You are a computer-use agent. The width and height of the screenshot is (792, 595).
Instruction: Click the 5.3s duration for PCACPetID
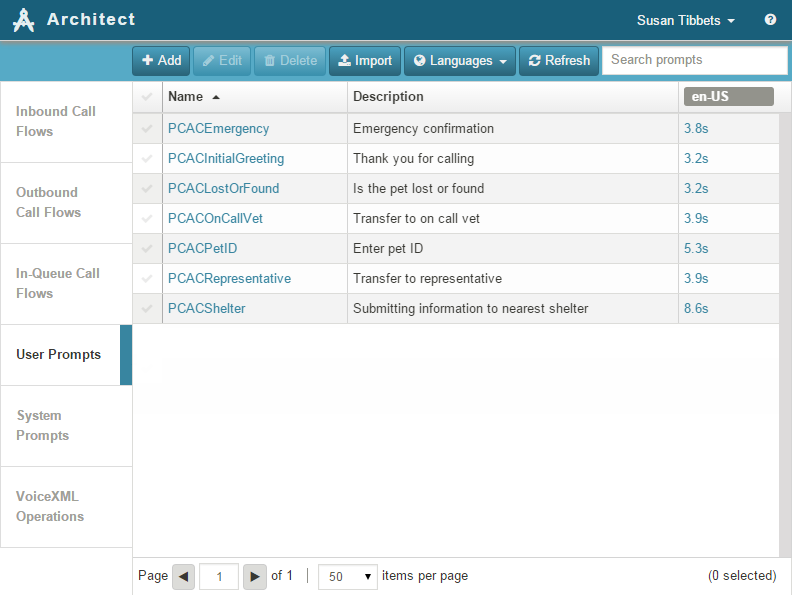pyautogui.click(x=696, y=249)
